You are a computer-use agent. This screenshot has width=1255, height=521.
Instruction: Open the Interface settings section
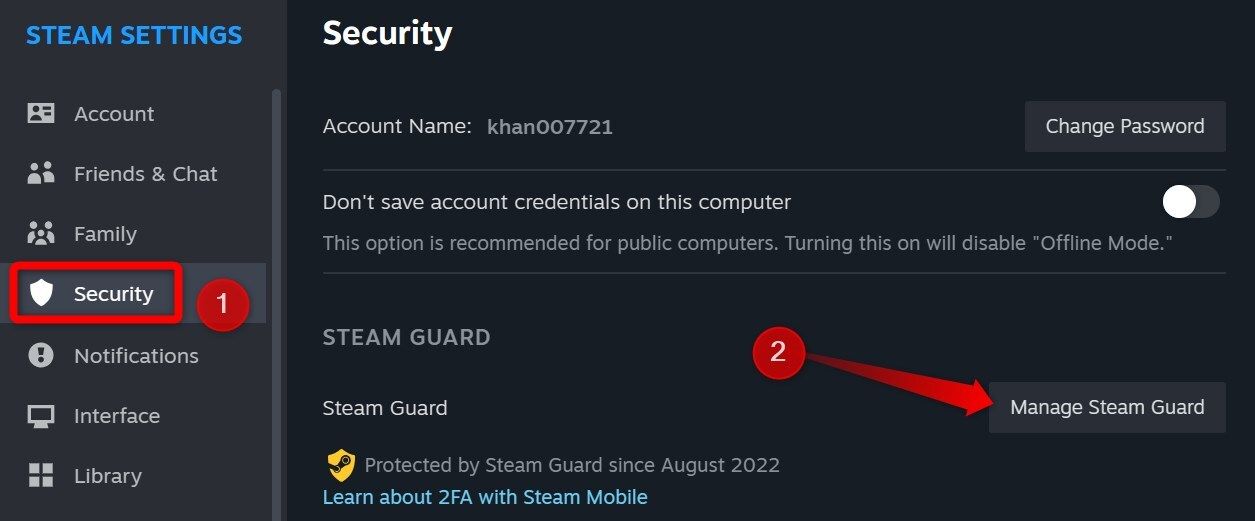pos(116,416)
